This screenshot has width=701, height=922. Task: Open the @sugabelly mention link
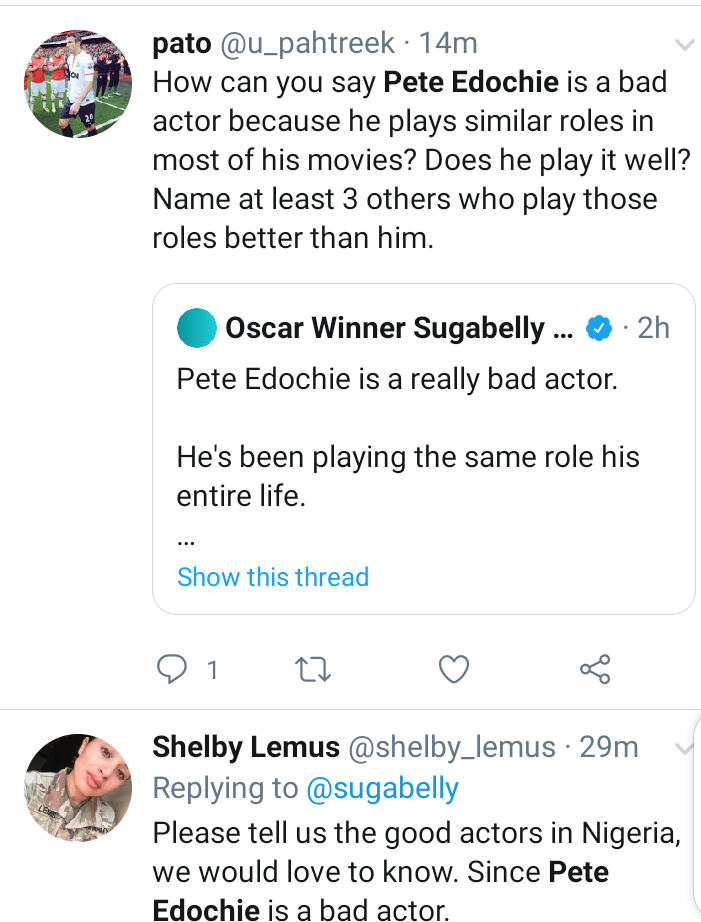pyautogui.click(x=383, y=788)
